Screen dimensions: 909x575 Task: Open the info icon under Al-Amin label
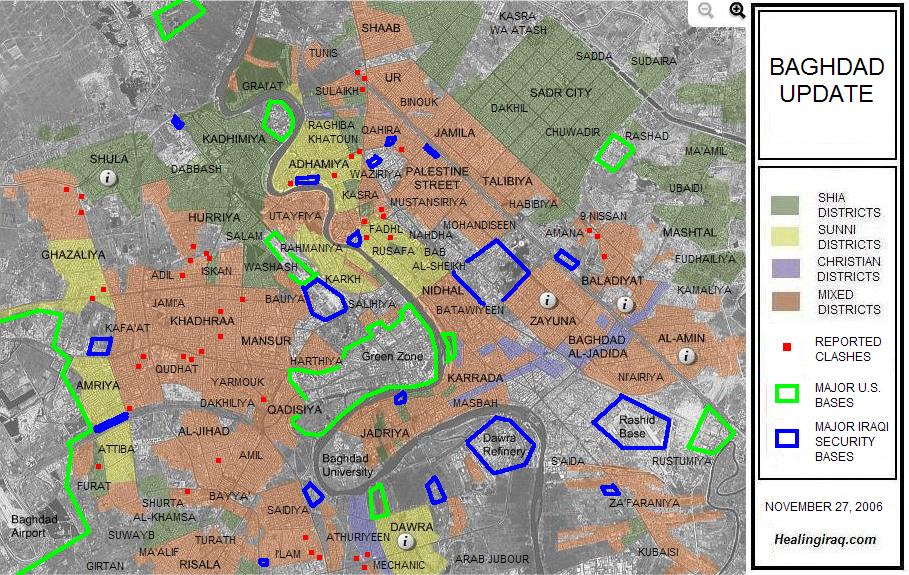click(x=686, y=356)
